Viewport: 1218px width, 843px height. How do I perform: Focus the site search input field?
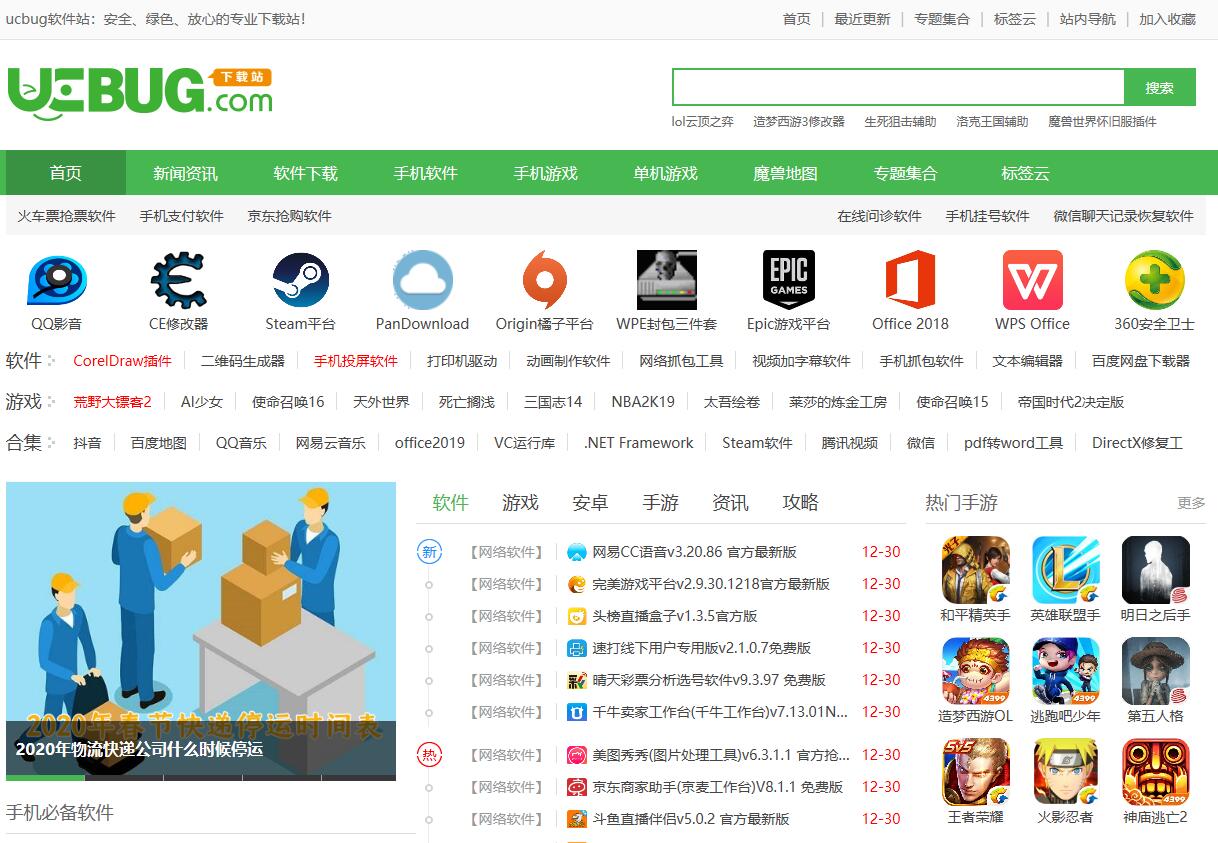(899, 87)
